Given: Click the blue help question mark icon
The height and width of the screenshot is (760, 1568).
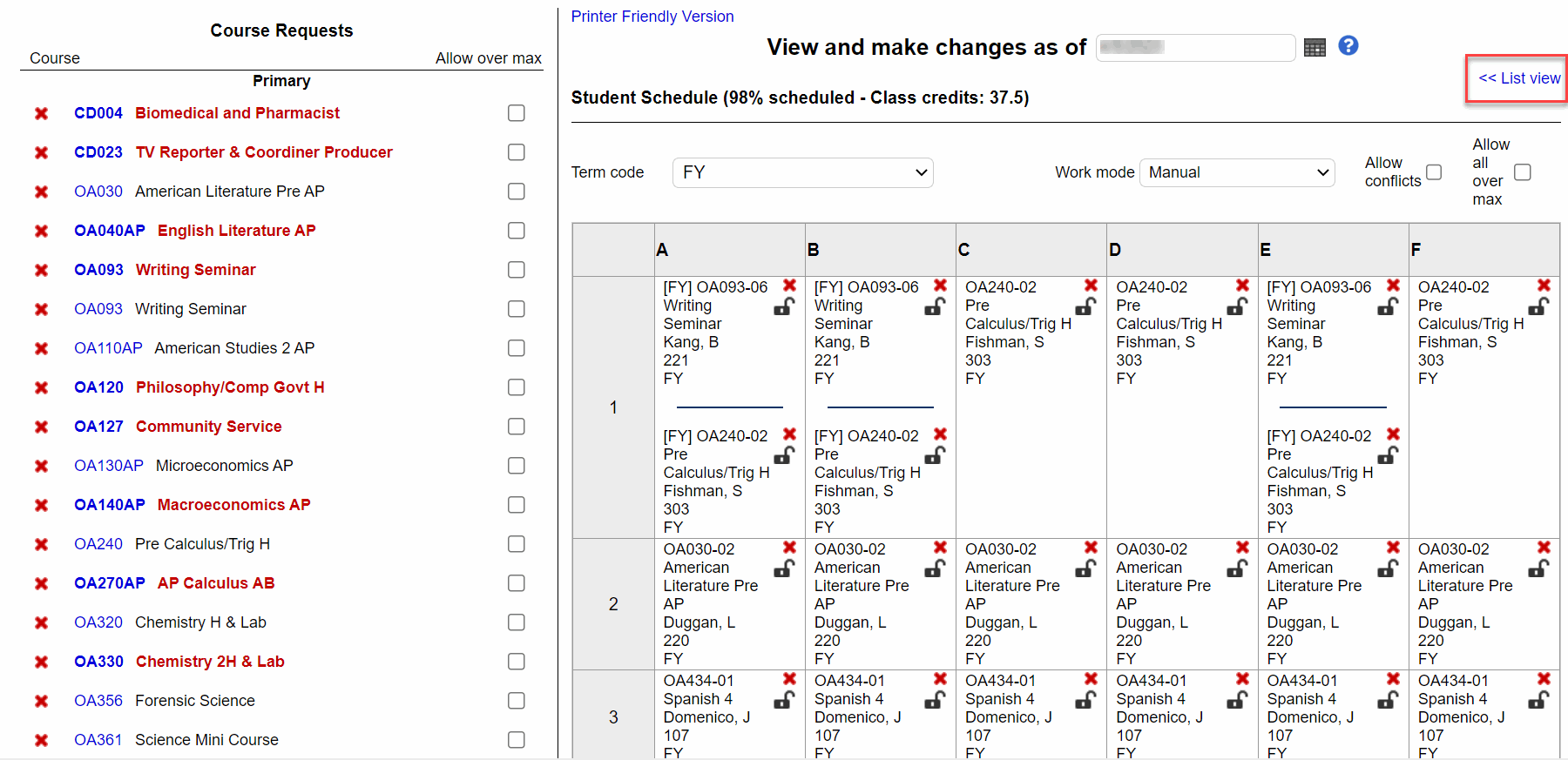Looking at the screenshot, I should pyautogui.click(x=1348, y=45).
